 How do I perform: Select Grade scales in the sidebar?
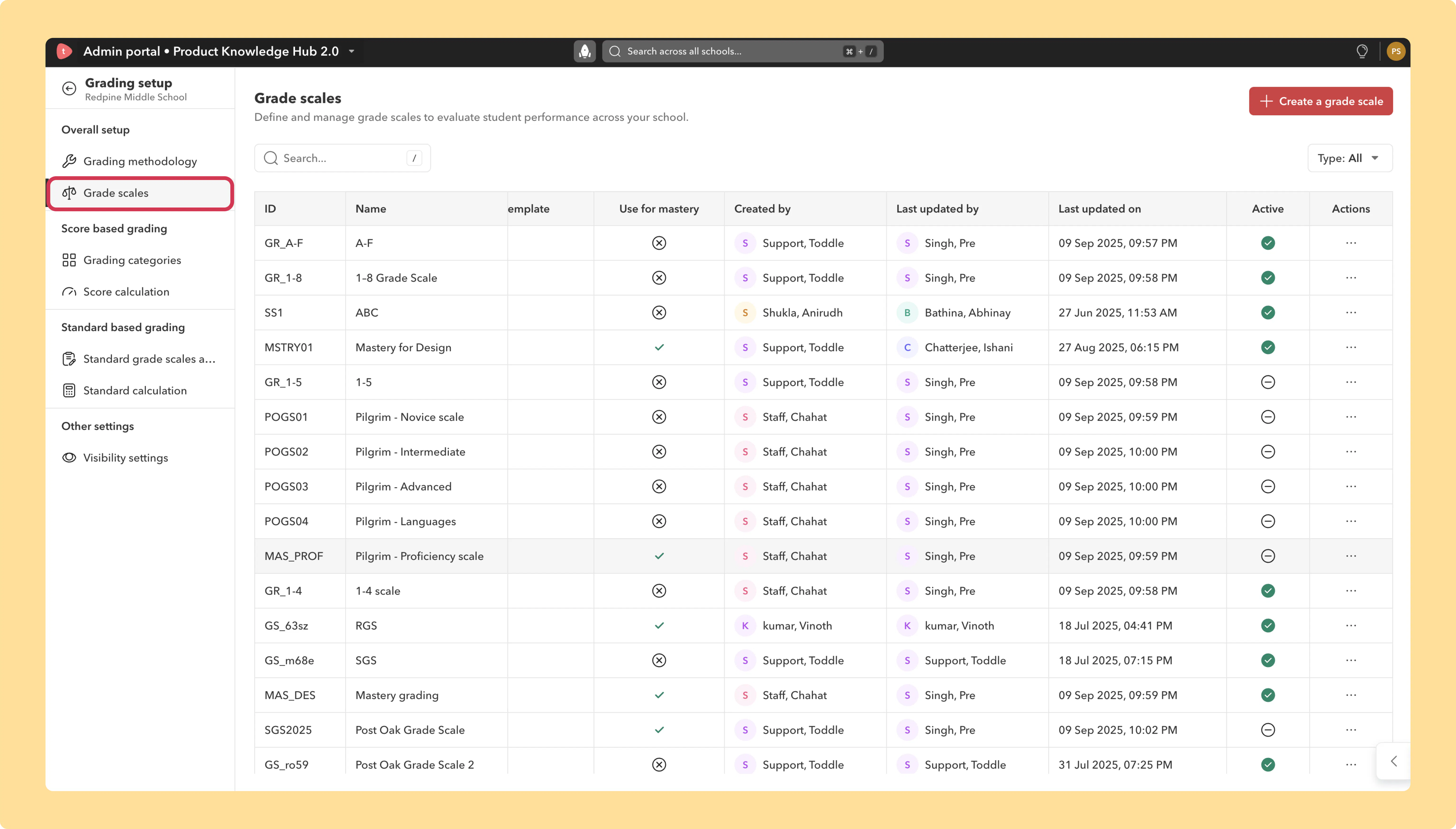[140, 193]
